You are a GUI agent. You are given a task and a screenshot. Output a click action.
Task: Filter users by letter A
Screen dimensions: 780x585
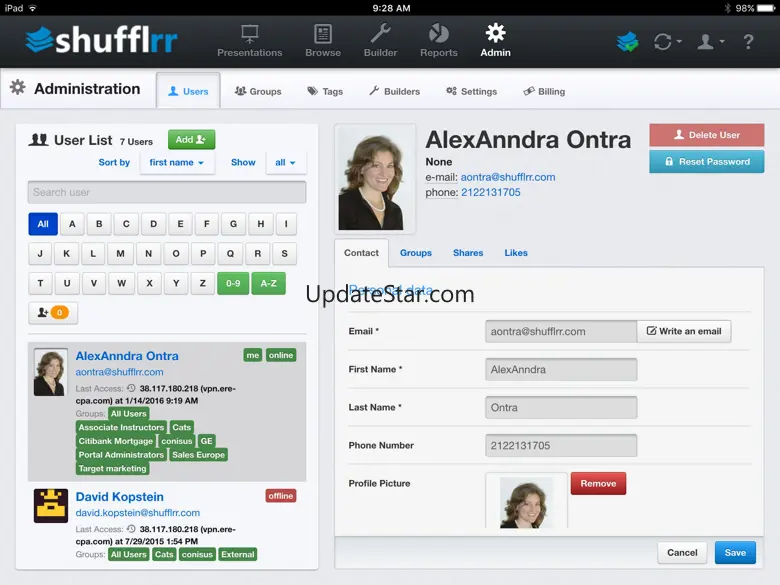tap(72, 224)
